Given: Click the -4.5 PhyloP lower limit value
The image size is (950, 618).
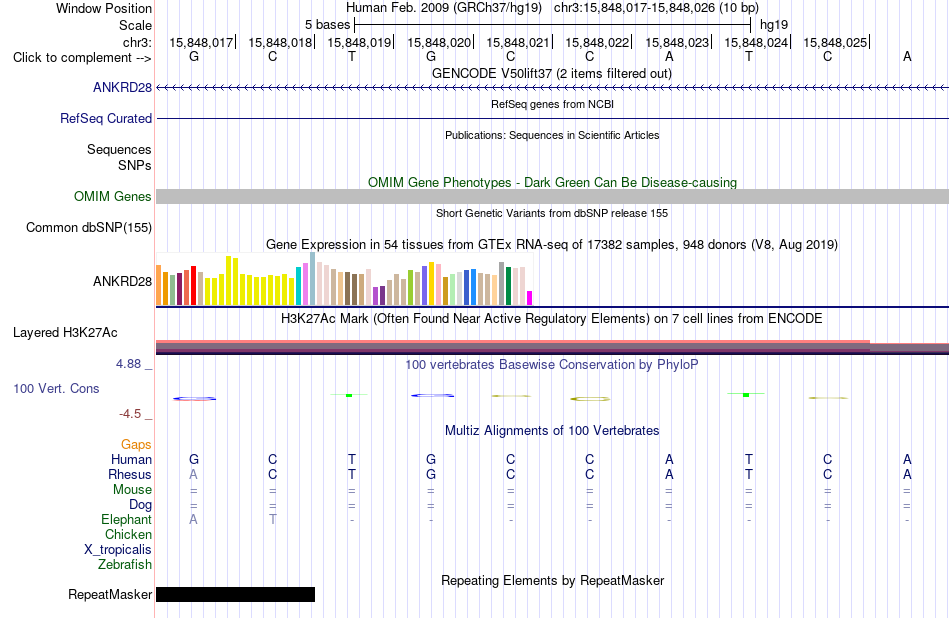Looking at the screenshot, I should coord(130,414).
